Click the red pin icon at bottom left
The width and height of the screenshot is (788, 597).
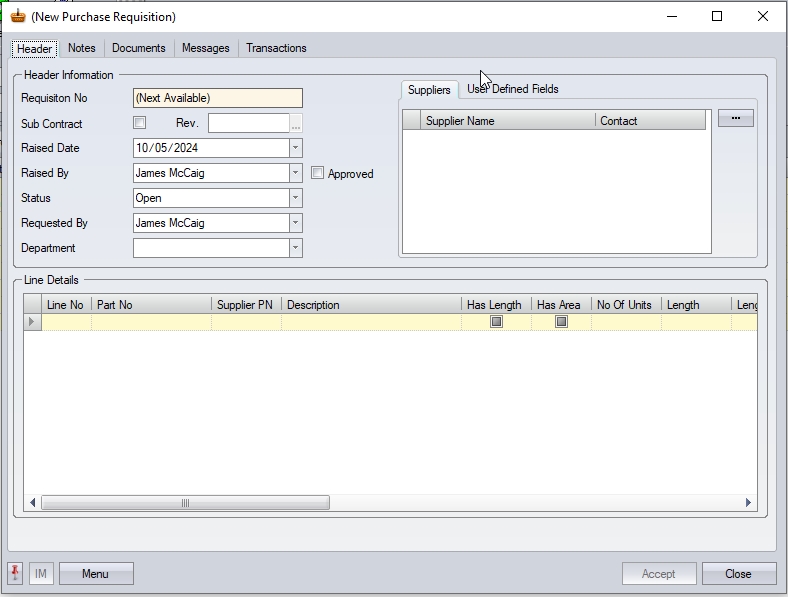[16, 573]
